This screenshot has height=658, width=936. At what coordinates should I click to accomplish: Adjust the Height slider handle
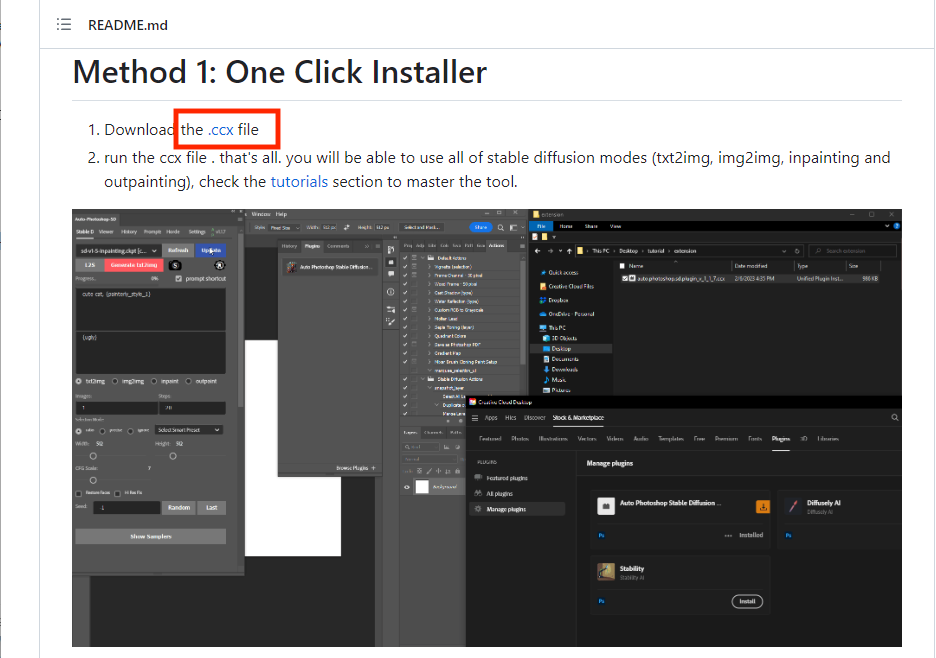173,456
